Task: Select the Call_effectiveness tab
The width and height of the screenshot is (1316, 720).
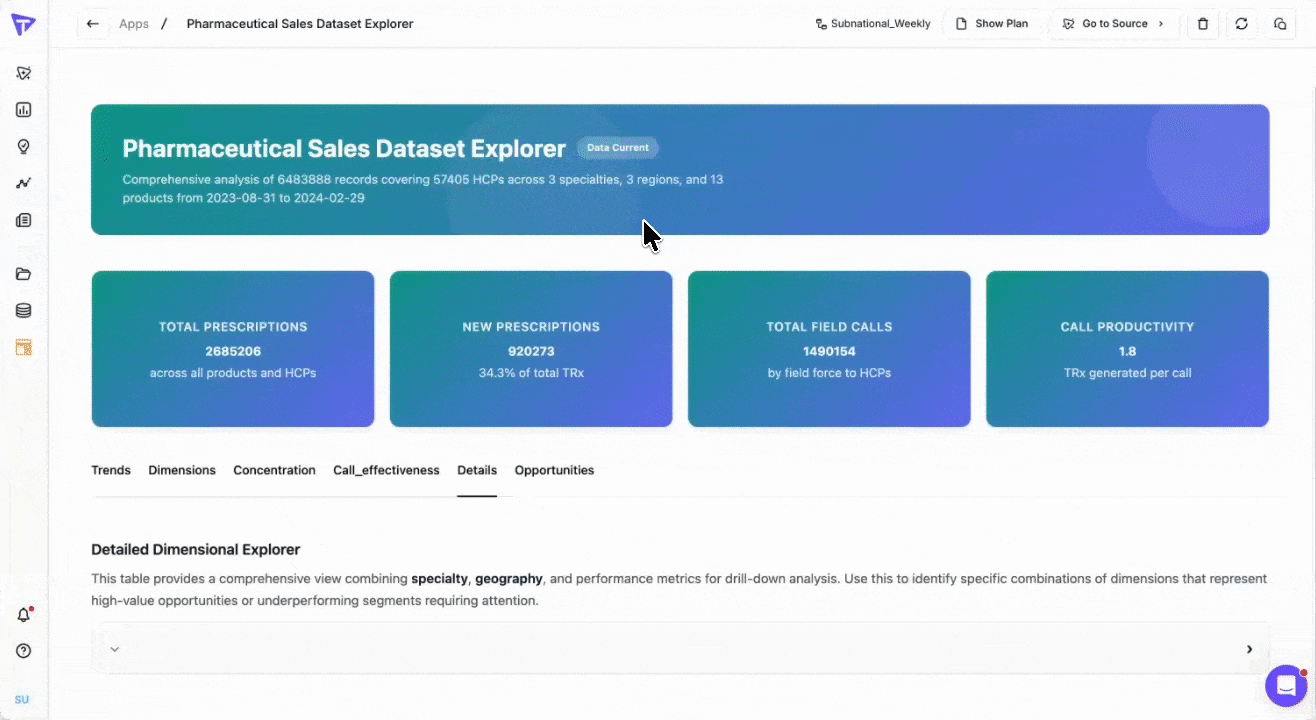Action: tap(386, 470)
